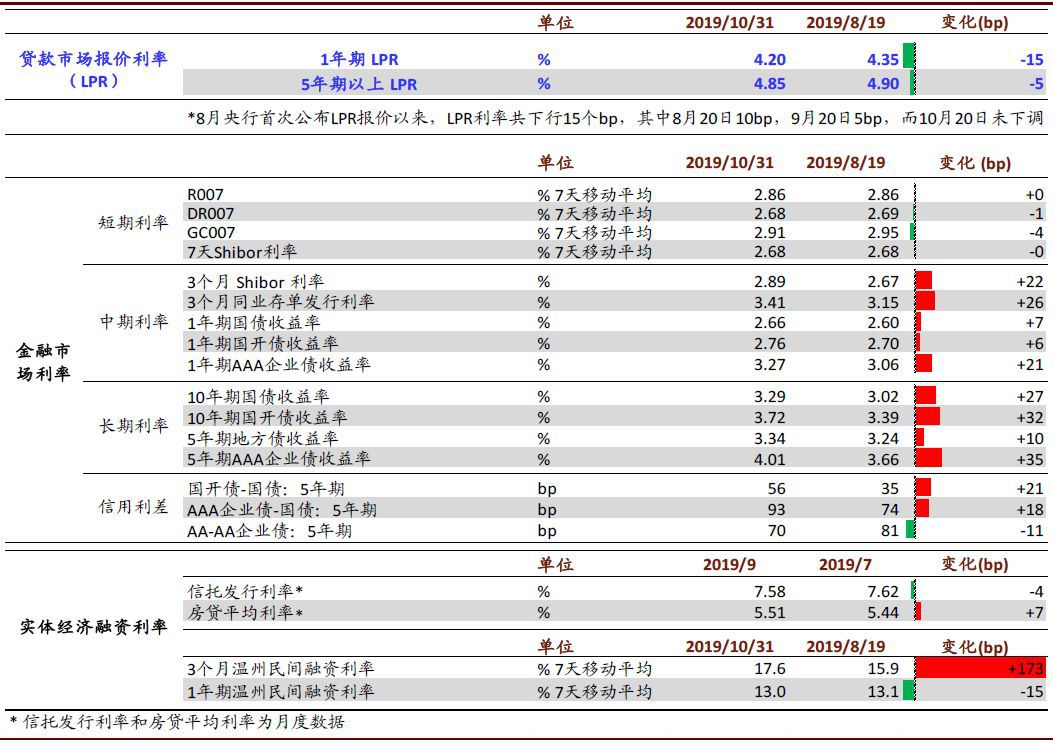This screenshot has width=1053, height=743.
Task: Select the 5.44 value for 房贷平均利率
Action: (x=883, y=613)
